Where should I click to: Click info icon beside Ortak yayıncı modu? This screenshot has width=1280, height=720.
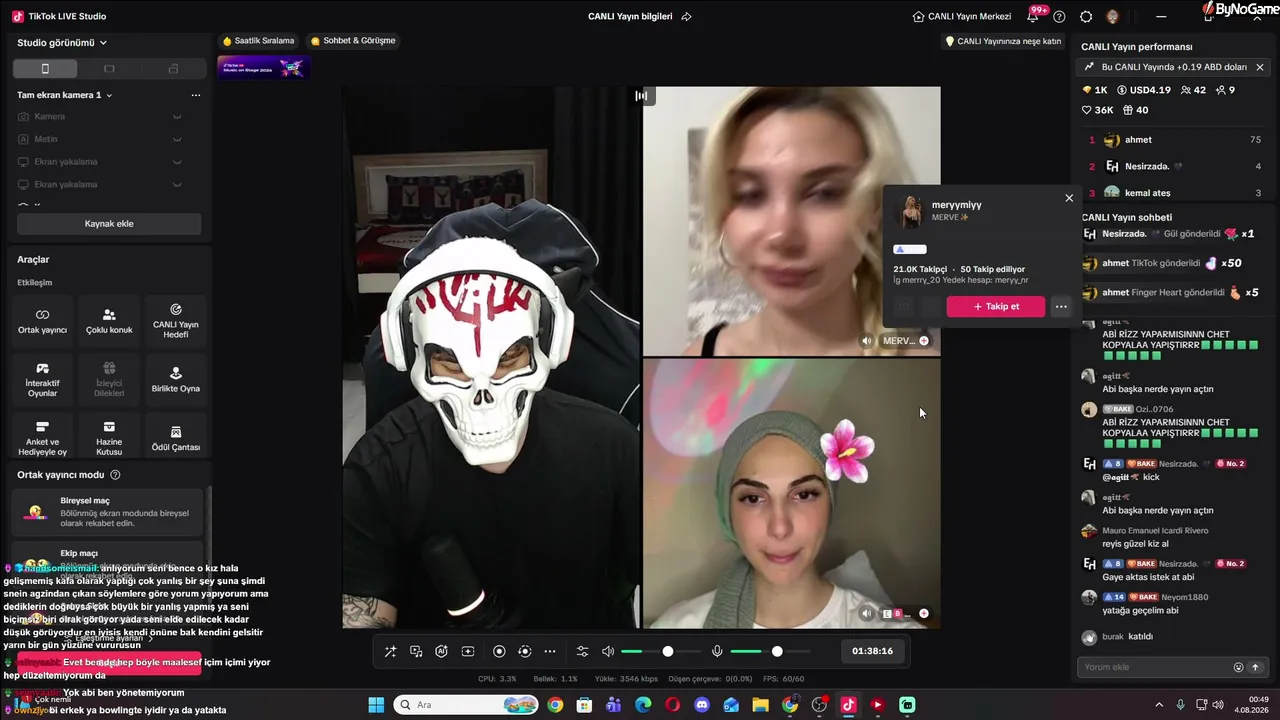115,475
